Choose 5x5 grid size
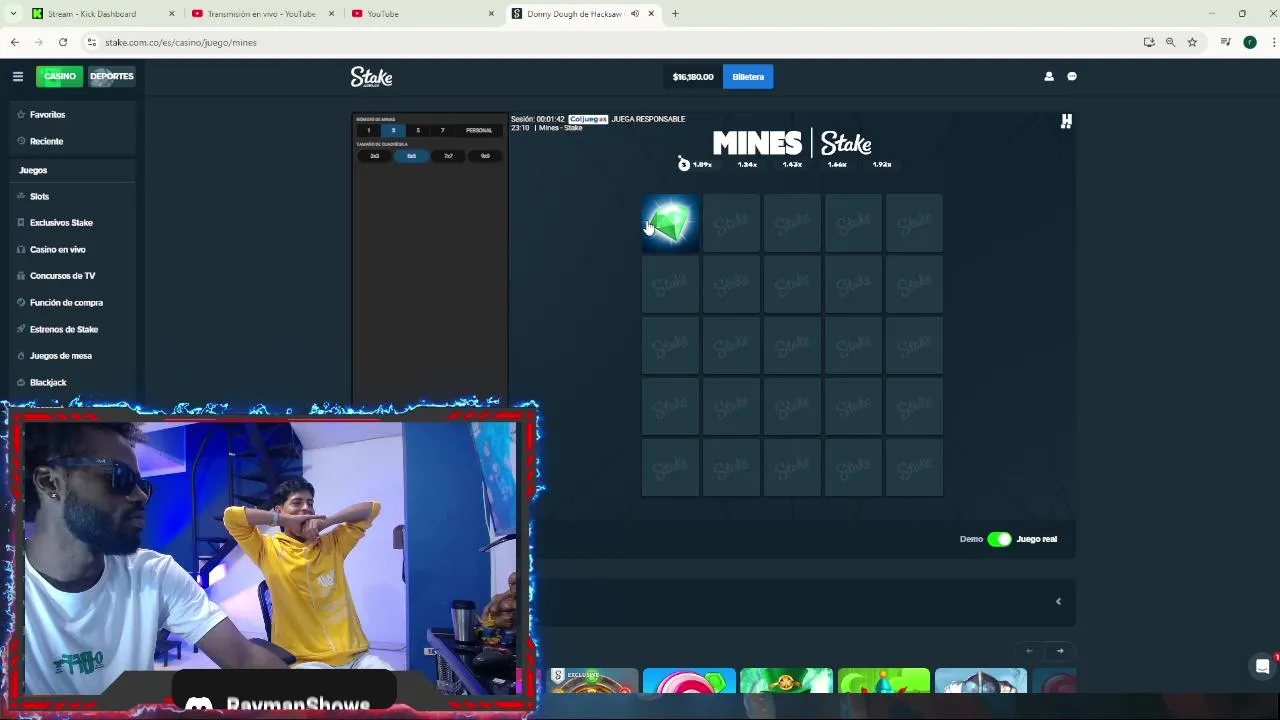This screenshot has height=720, width=1280. click(x=411, y=156)
